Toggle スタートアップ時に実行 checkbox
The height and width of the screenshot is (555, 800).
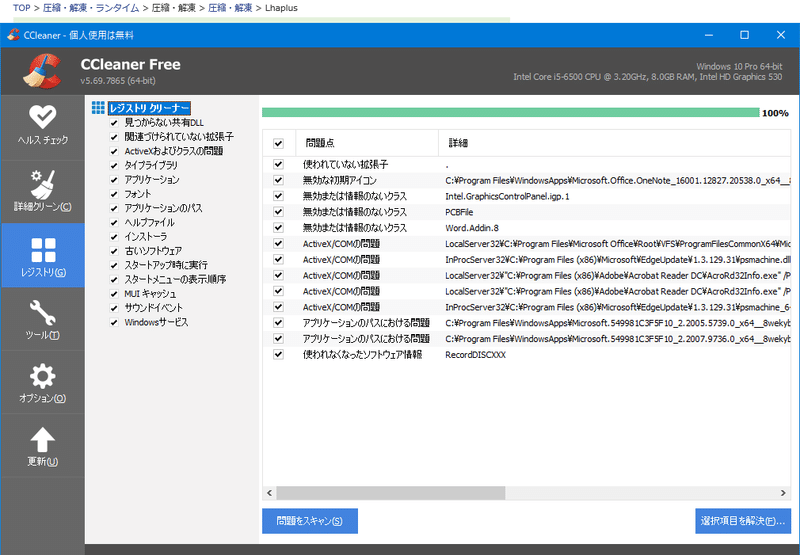[x=114, y=266]
